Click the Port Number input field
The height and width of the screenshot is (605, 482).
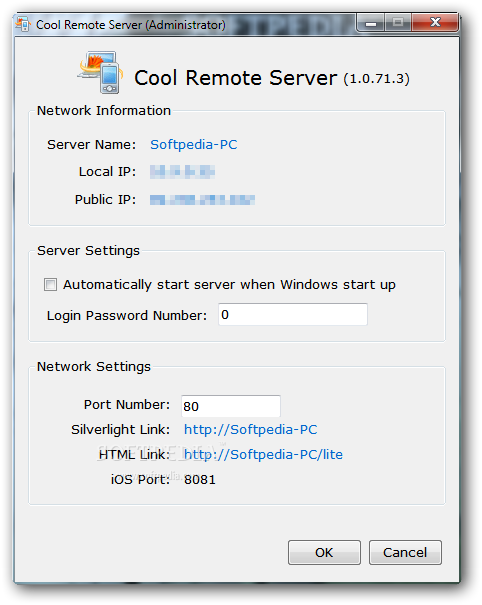coord(231,406)
